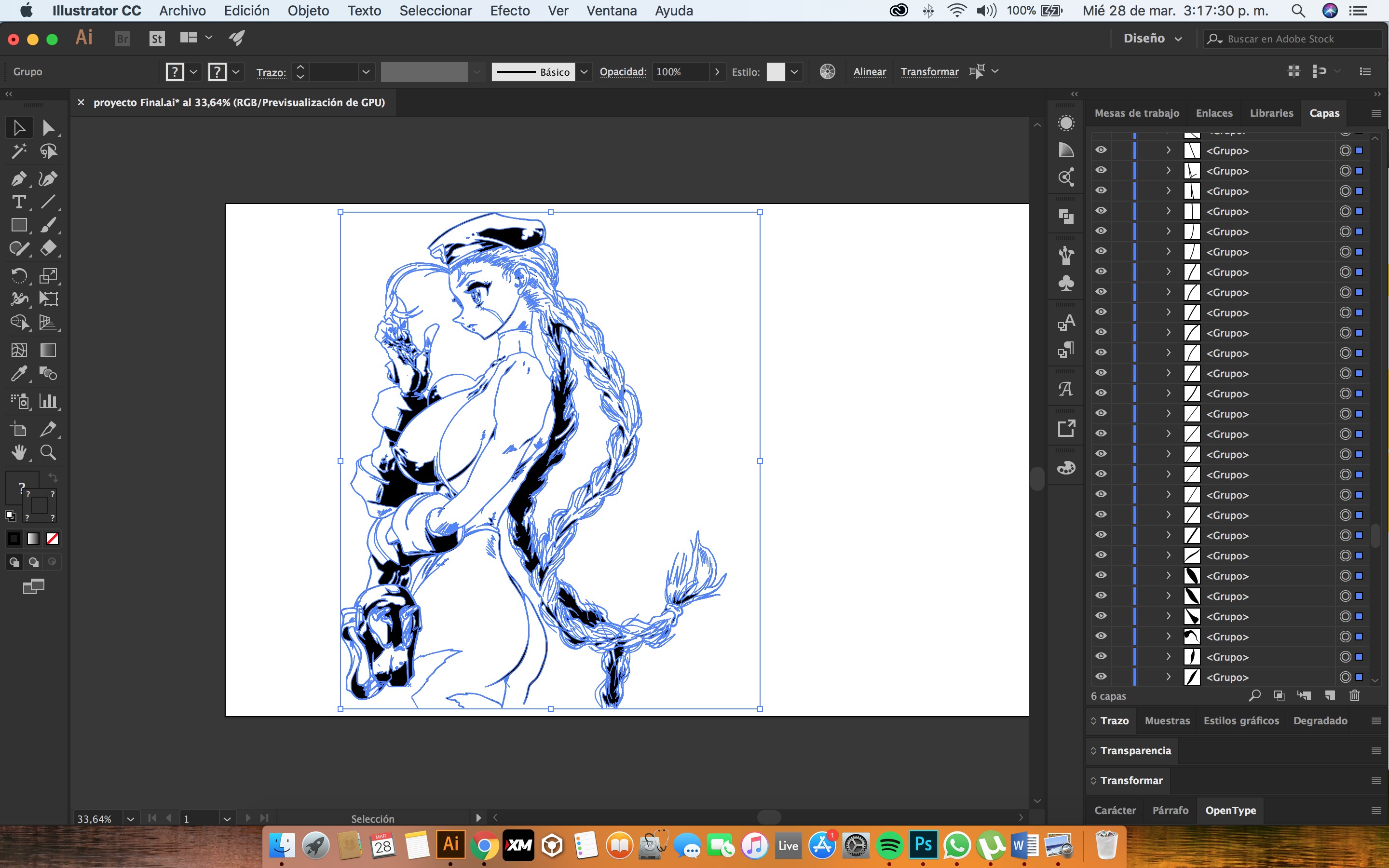
Task: Select the Lasso tool
Action: pyautogui.click(x=49, y=151)
